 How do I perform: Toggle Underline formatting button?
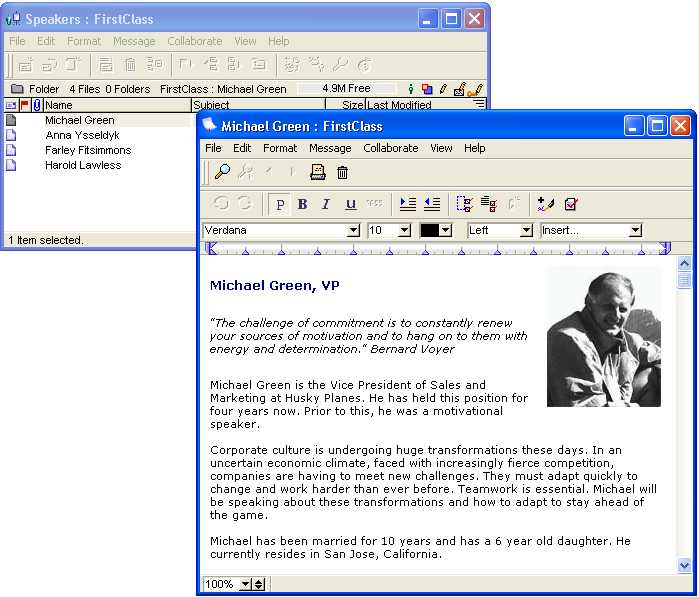350,204
